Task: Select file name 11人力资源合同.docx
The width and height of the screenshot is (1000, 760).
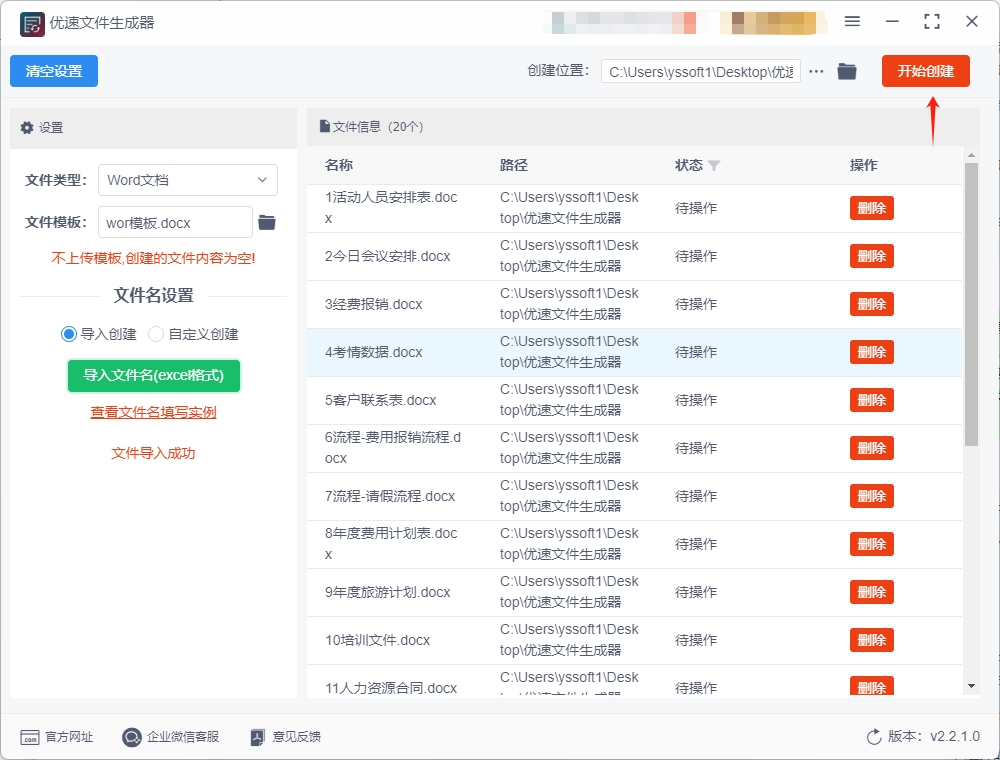Action: point(391,688)
